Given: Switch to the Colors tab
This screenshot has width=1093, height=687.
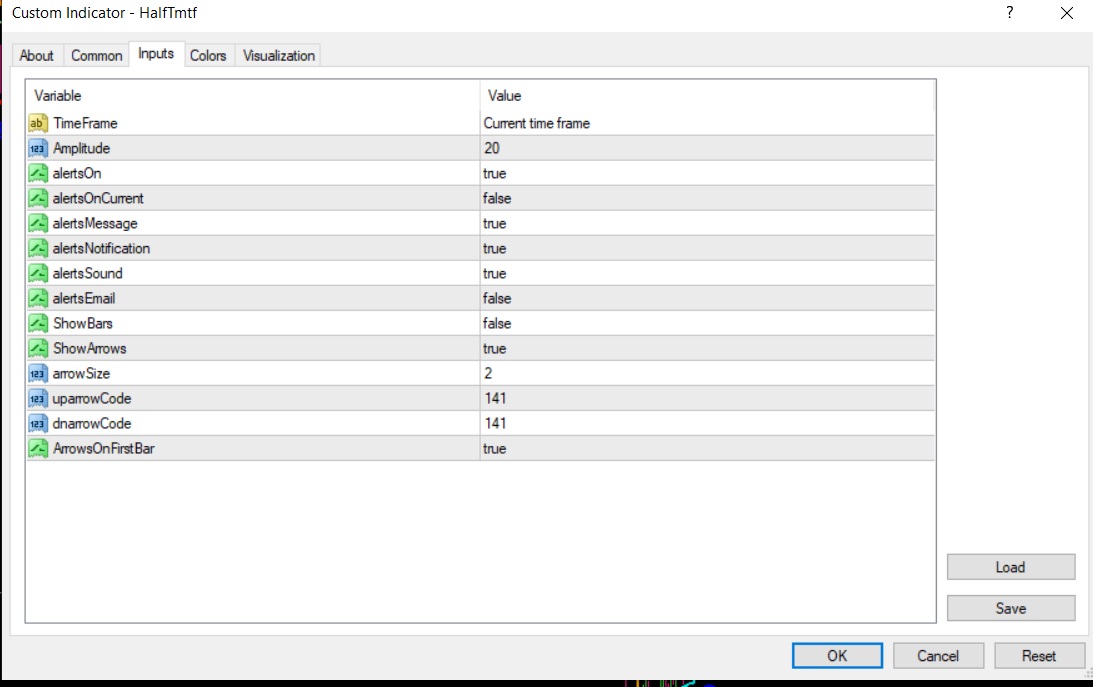Looking at the screenshot, I should pyautogui.click(x=208, y=56).
